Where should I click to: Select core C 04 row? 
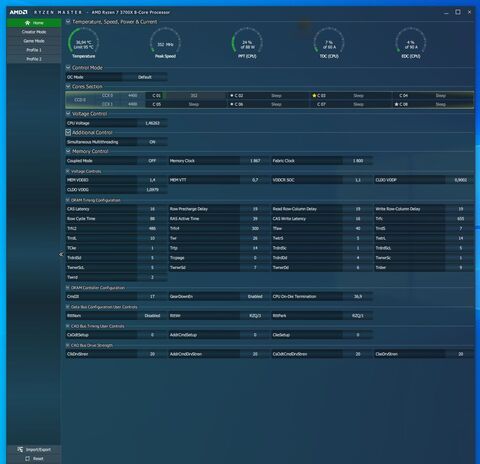pos(433,95)
